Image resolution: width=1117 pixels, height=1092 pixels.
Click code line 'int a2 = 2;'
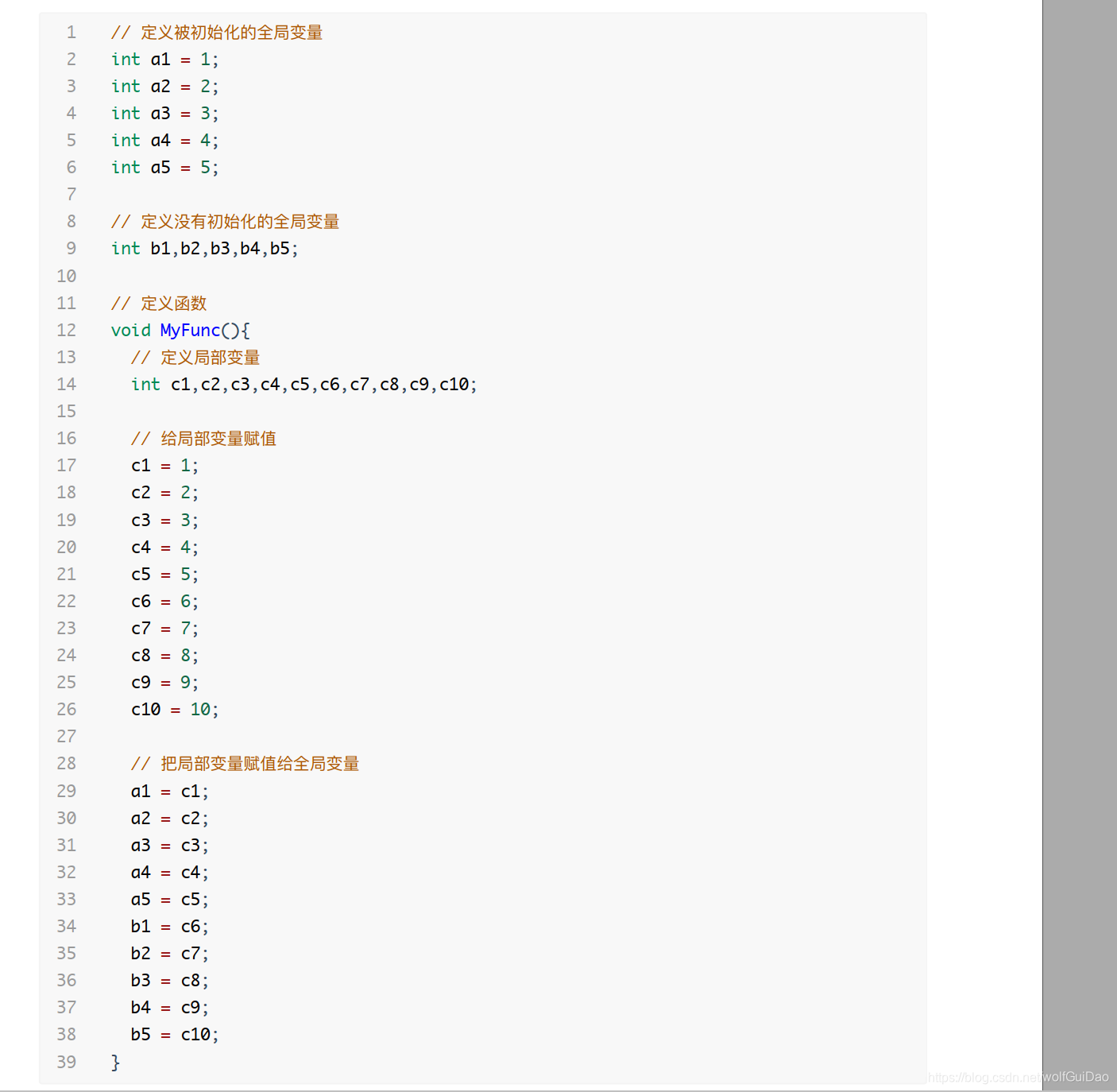(x=165, y=87)
